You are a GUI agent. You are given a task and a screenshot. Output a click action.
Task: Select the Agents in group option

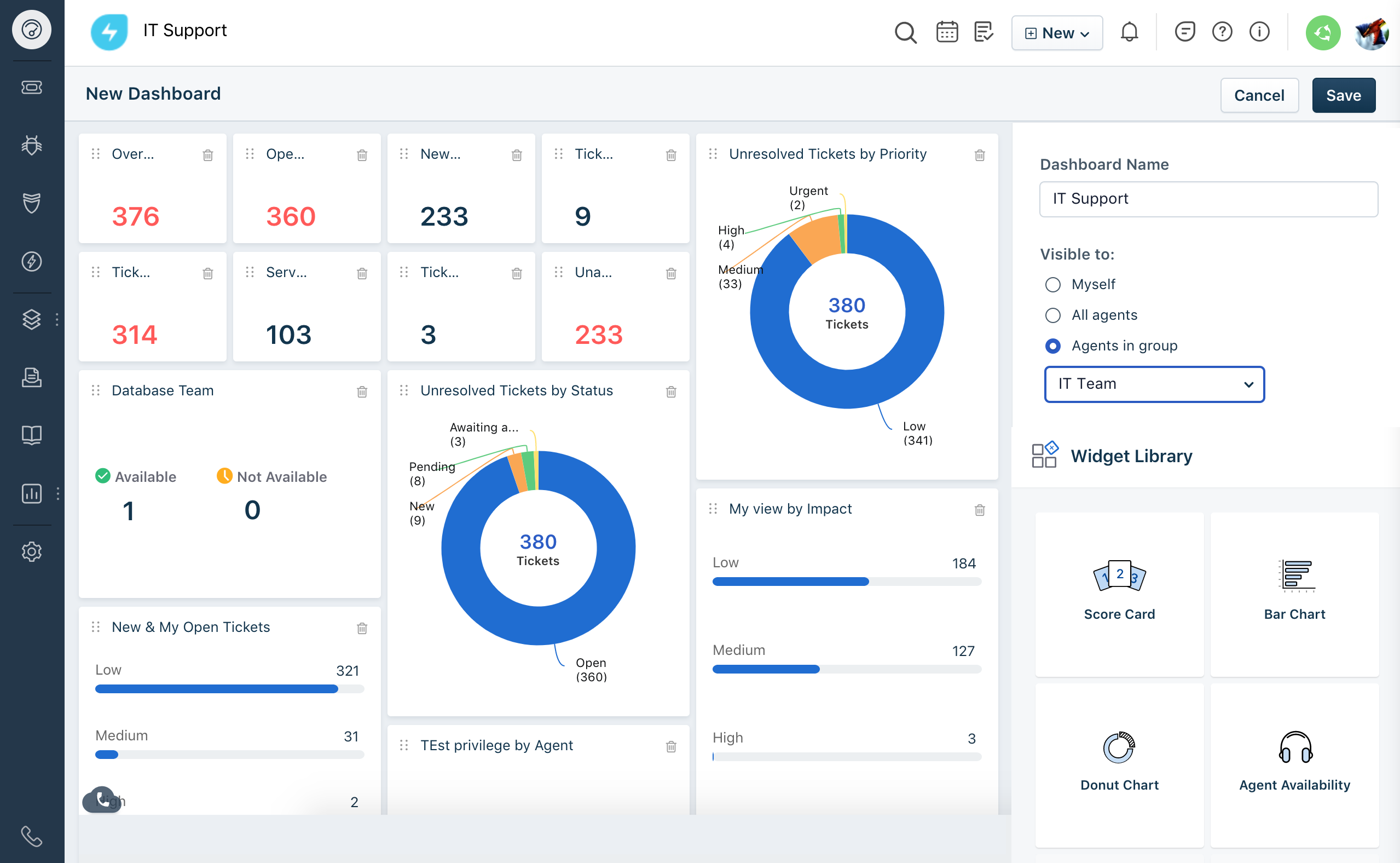pyautogui.click(x=1052, y=346)
